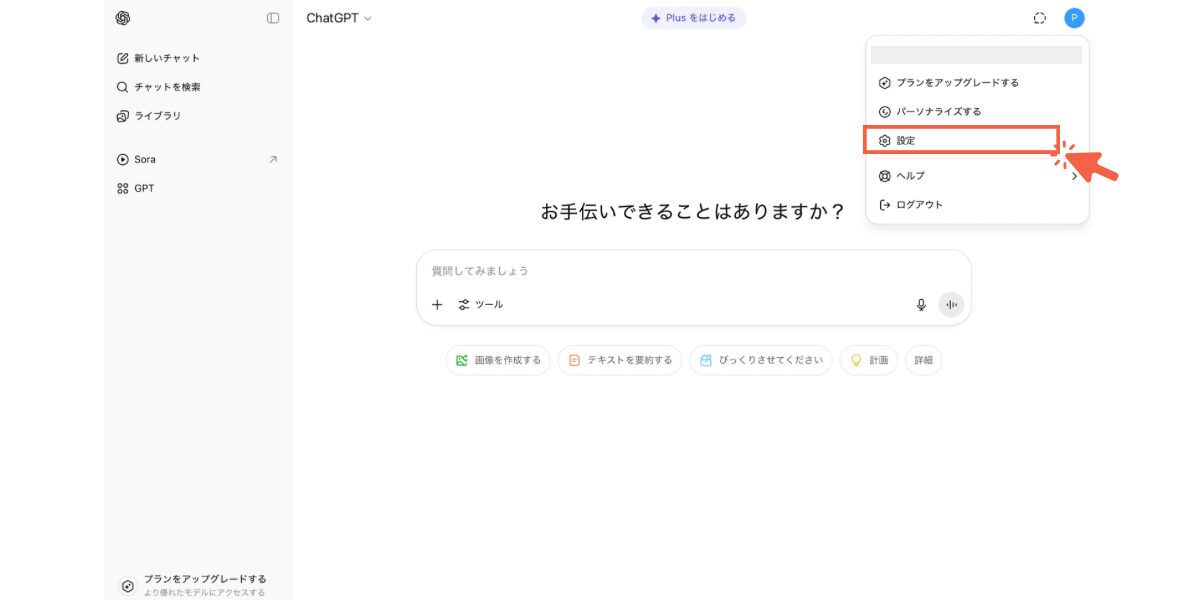Click the library icon beside ライブラリ
The width and height of the screenshot is (1200, 600).
(123, 116)
